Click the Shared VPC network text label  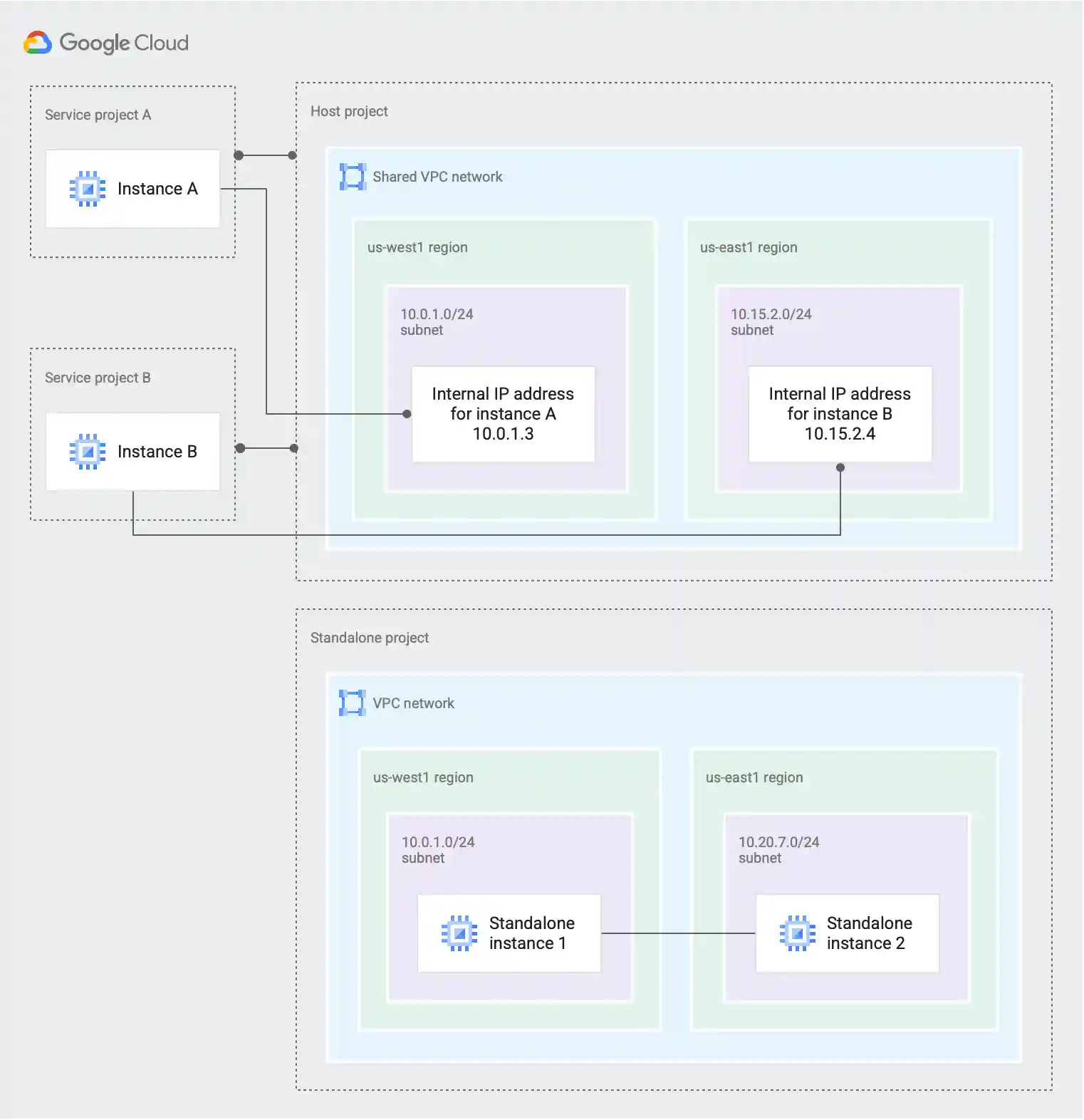pos(437,177)
